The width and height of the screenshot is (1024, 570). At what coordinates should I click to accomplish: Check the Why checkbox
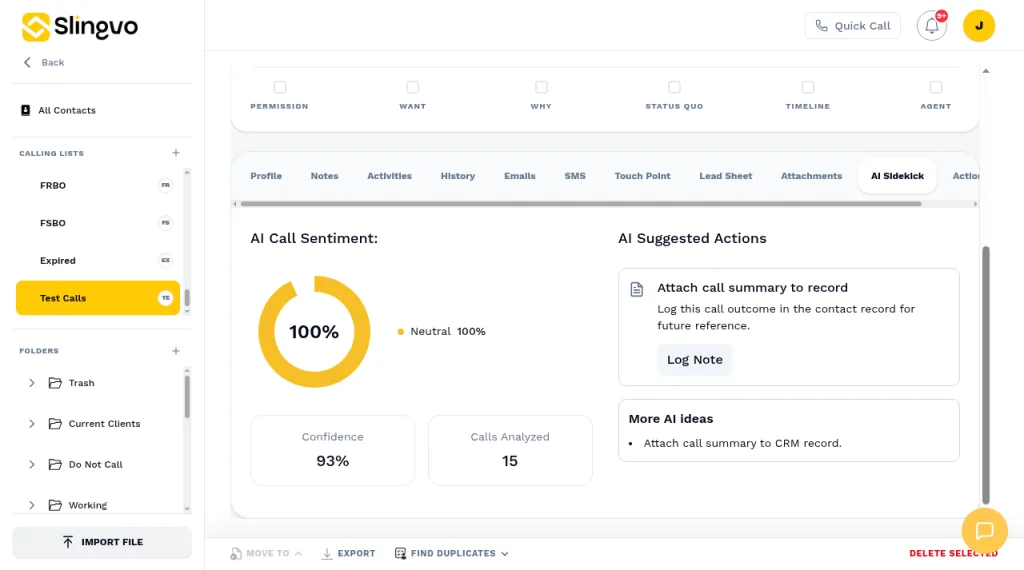point(541,87)
